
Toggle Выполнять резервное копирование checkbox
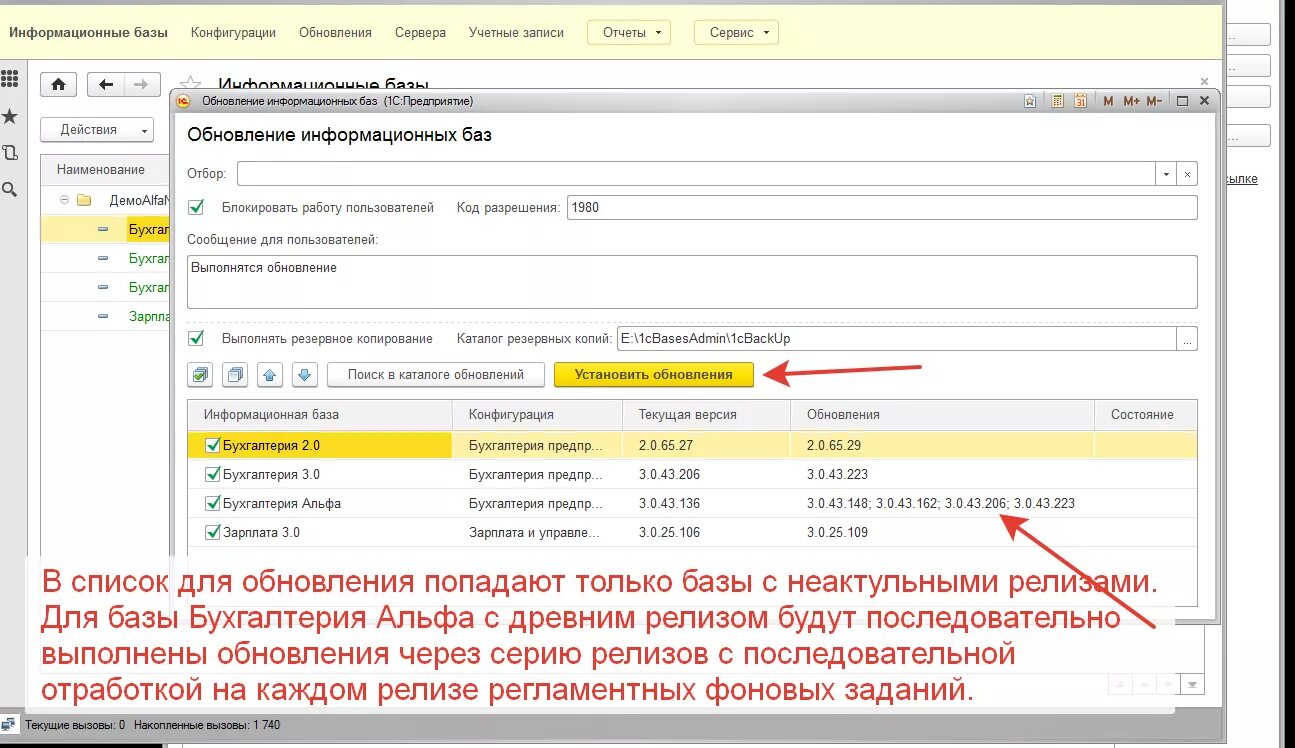click(197, 338)
